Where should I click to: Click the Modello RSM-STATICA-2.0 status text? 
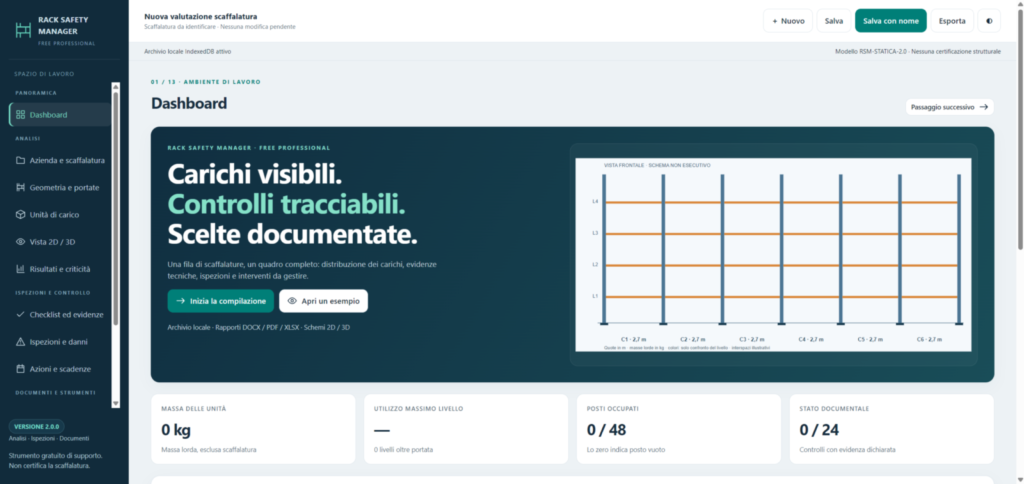(918, 51)
